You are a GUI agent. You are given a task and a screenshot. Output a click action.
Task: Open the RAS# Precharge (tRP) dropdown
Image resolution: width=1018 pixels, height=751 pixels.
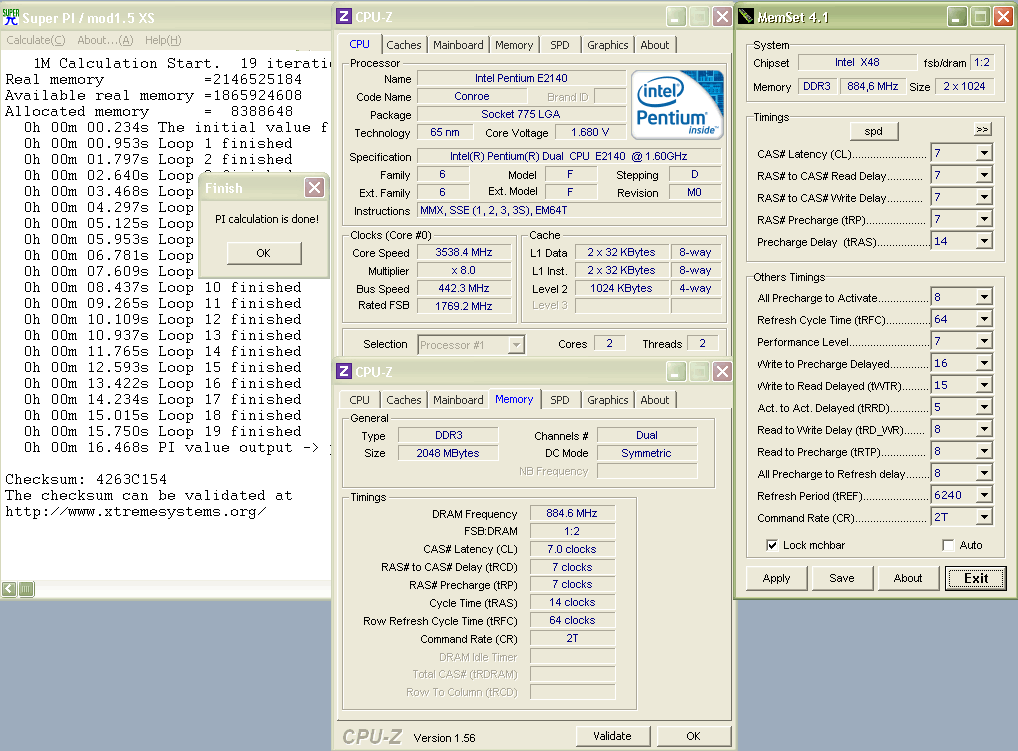pos(984,219)
